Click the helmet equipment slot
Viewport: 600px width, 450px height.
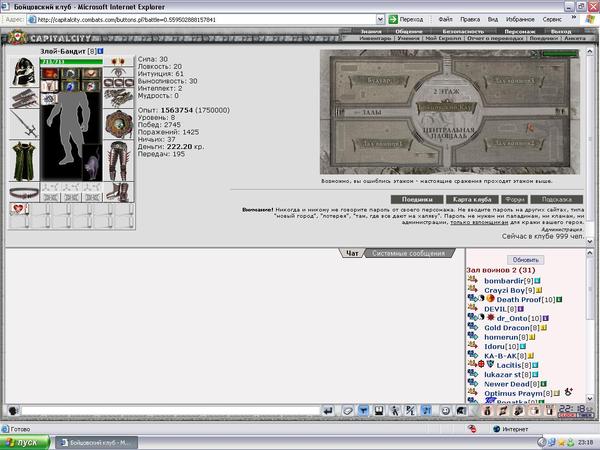(x=24, y=71)
